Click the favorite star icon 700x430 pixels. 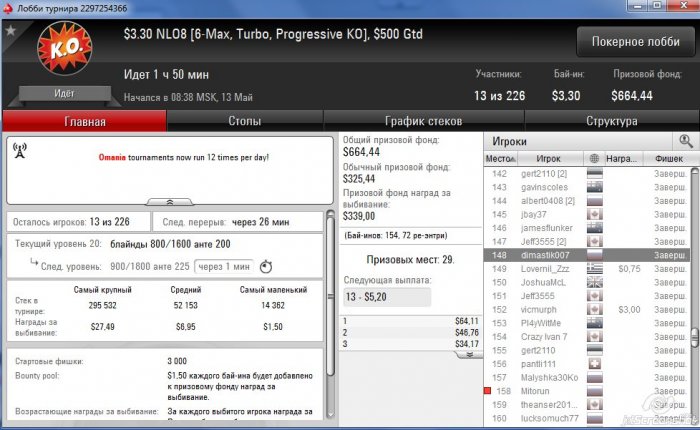[x=11, y=30]
